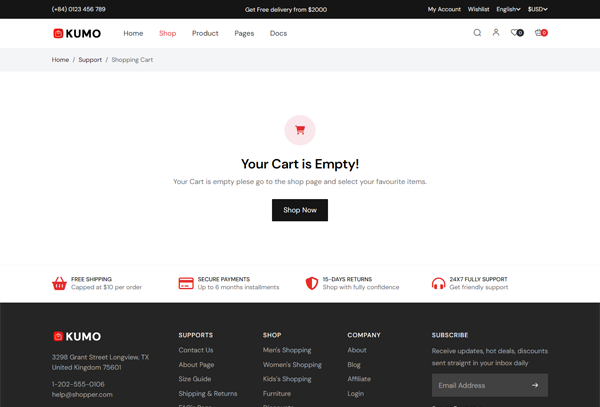The width and height of the screenshot is (600, 407).
Task: Click Home in the breadcrumb
Action: pyautogui.click(x=60, y=60)
